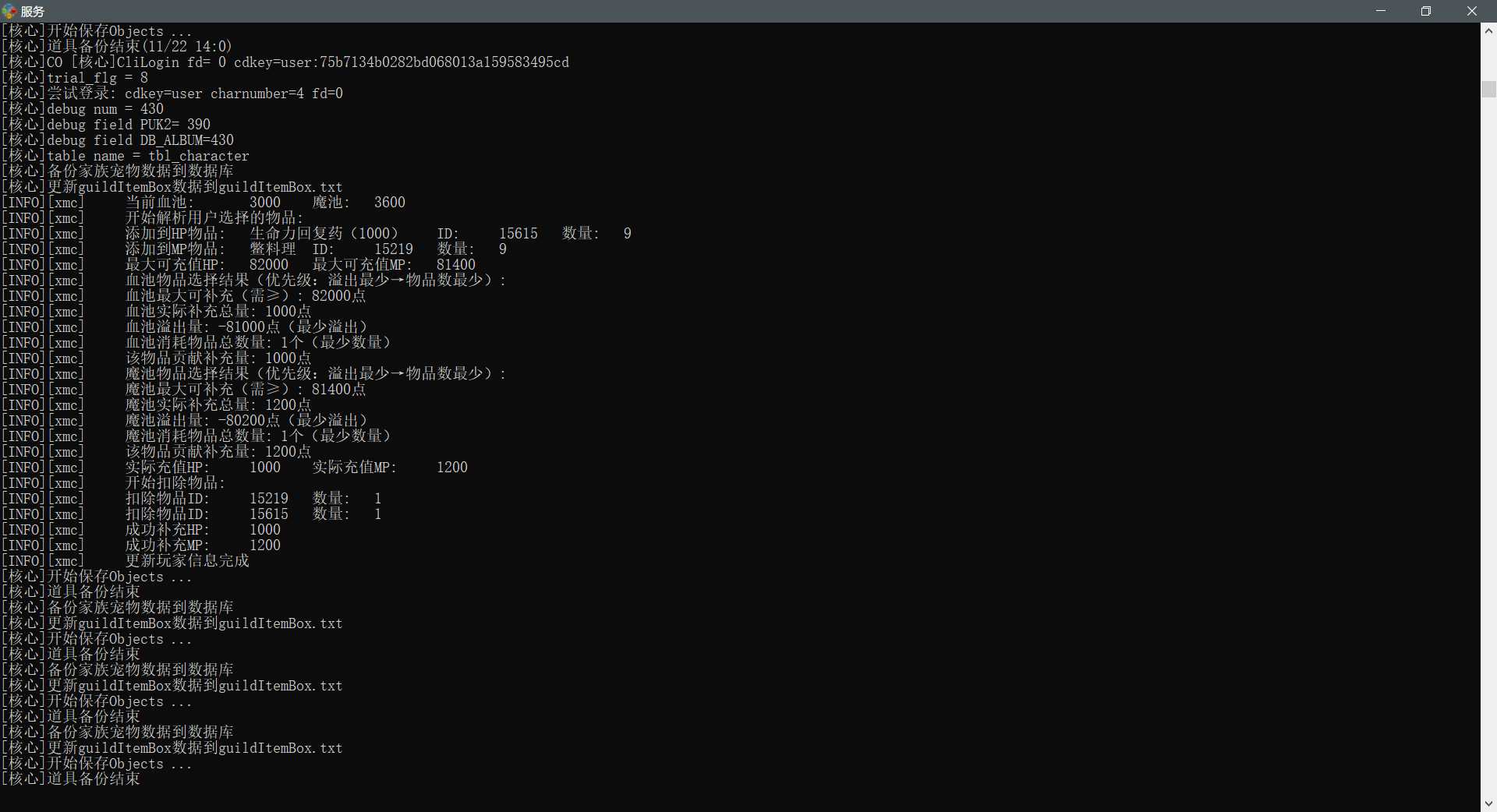
Task: Click the 道具备份结束(11/22 14:0) line
Action: point(117,47)
